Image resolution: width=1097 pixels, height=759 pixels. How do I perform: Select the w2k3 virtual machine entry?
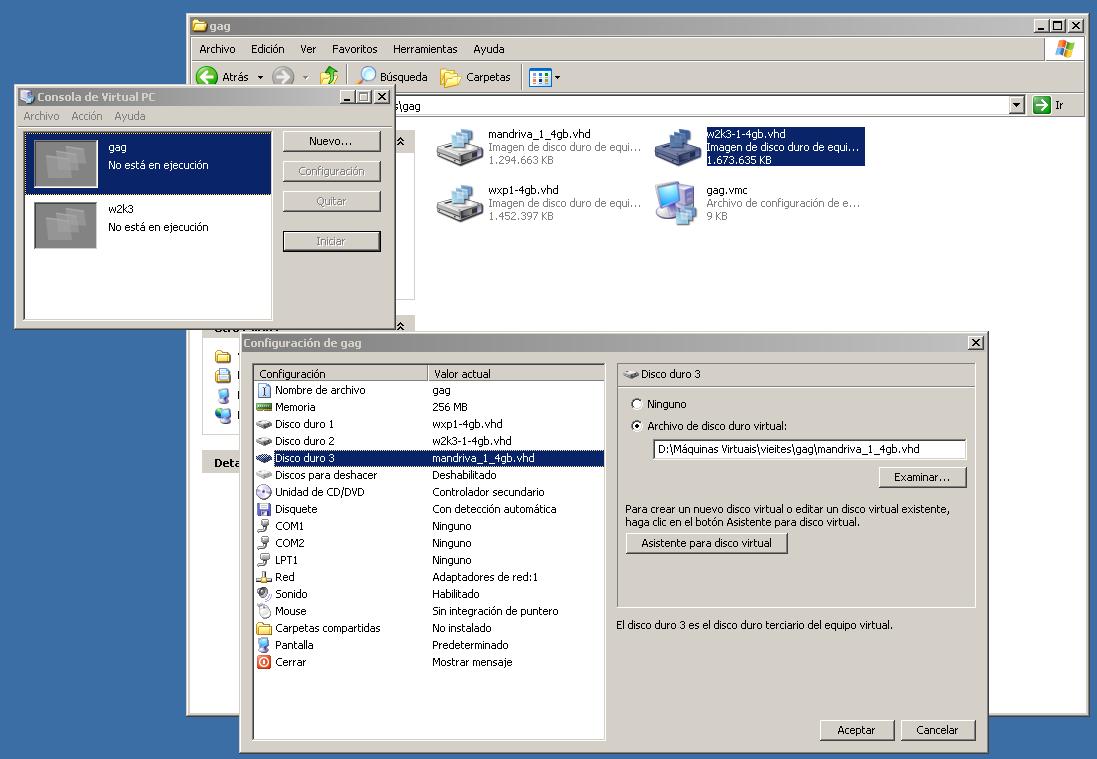pyautogui.click(x=148, y=225)
